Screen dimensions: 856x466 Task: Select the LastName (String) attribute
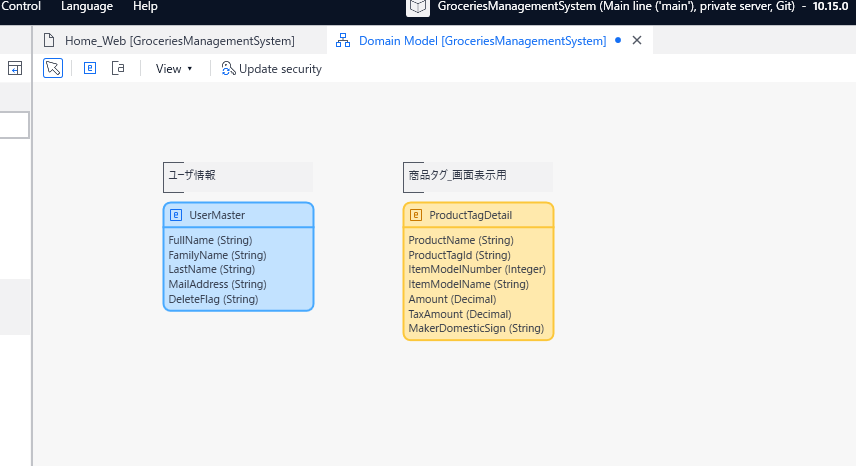[x=212, y=269]
